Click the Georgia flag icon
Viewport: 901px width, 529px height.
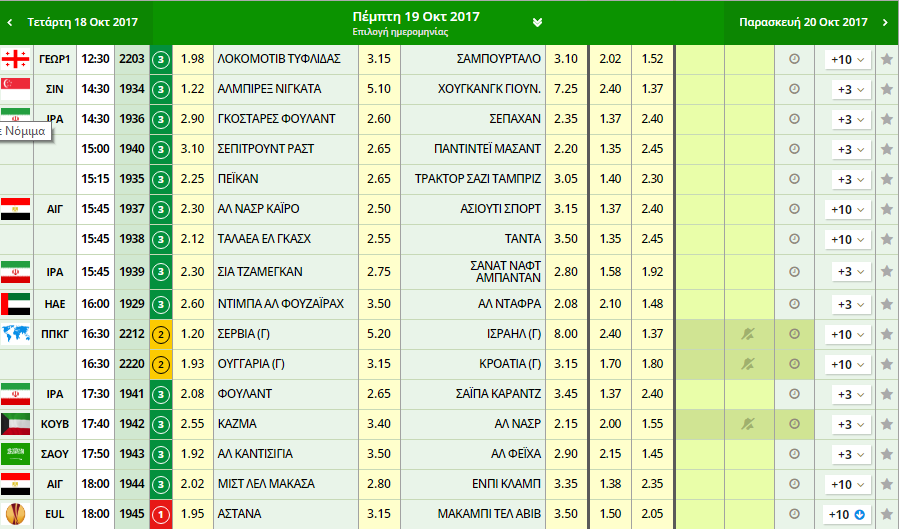[16, 59]
